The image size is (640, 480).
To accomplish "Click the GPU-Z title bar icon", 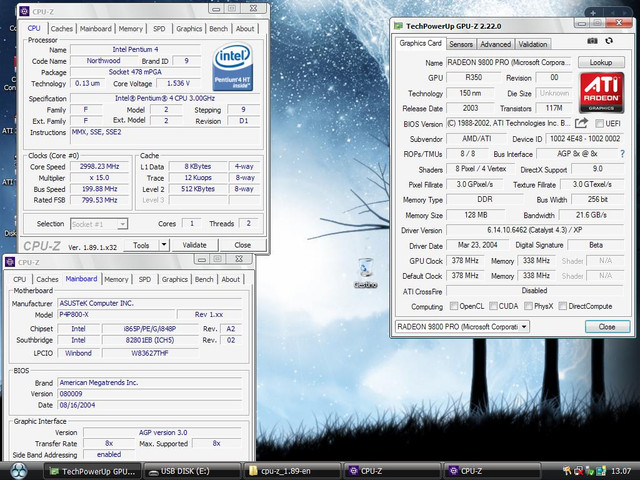I will (x=398, y=26).
